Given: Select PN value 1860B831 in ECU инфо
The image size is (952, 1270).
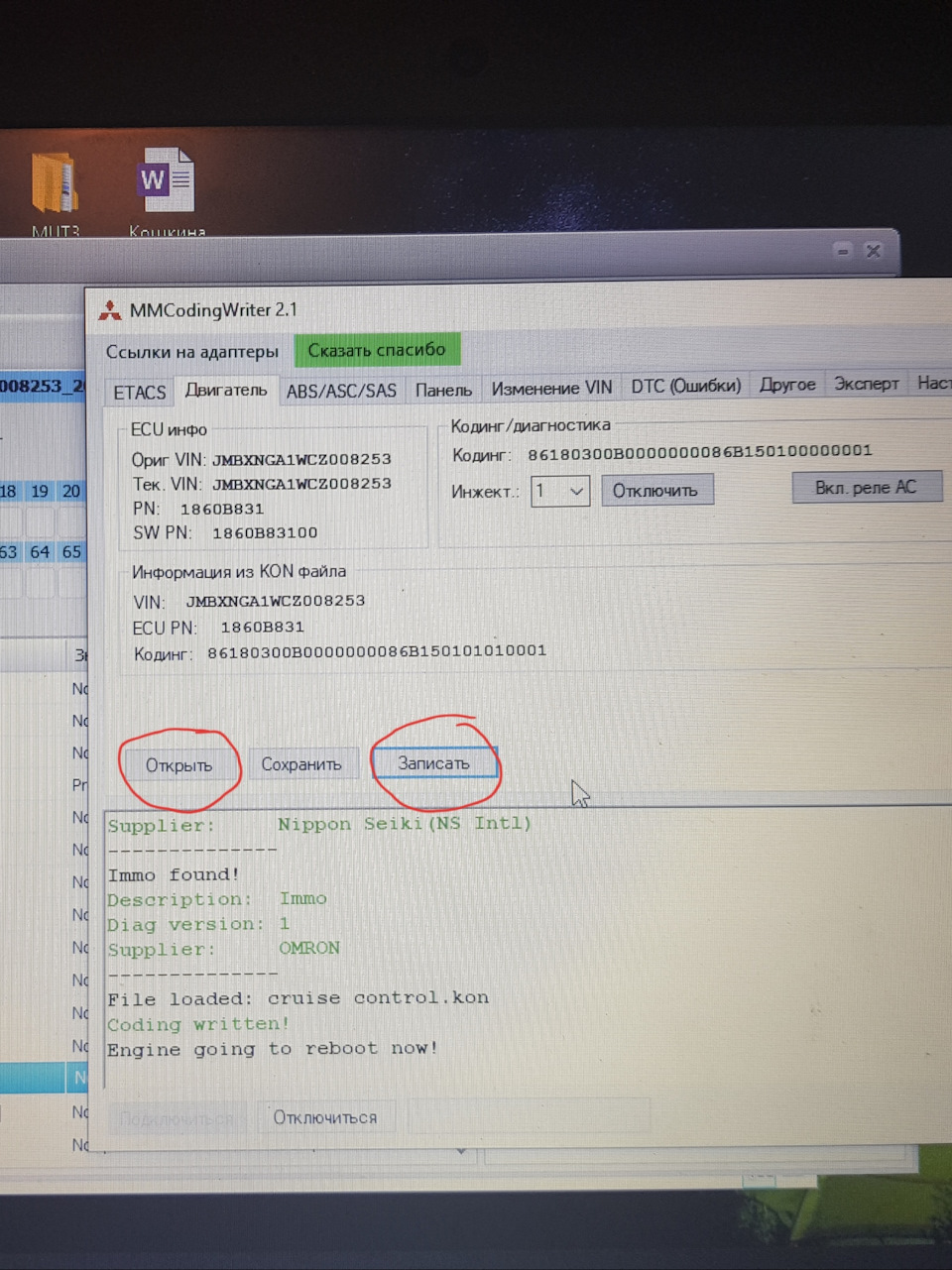Looking at the screenshot, I should [222, 510].
